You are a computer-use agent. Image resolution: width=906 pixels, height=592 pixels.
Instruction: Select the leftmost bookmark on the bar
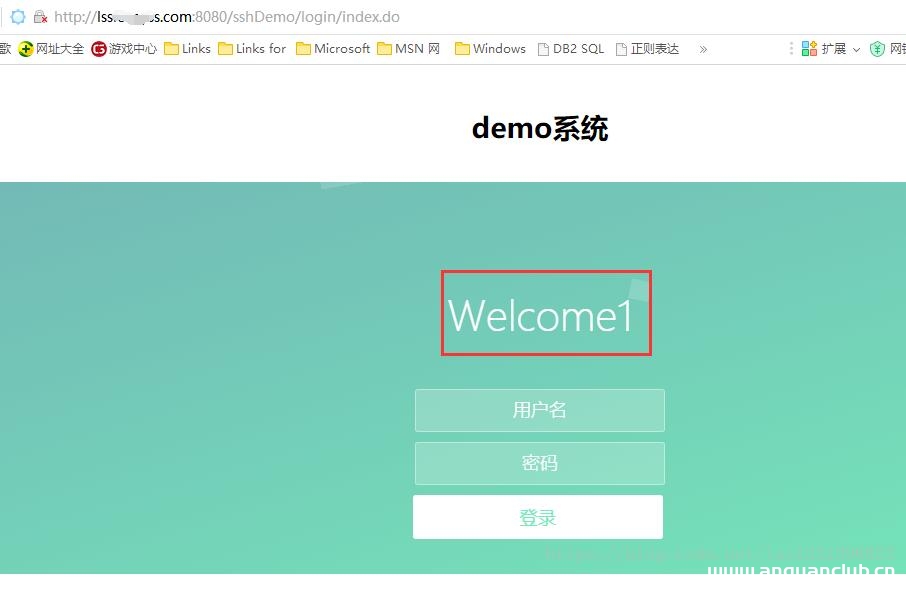5,48
